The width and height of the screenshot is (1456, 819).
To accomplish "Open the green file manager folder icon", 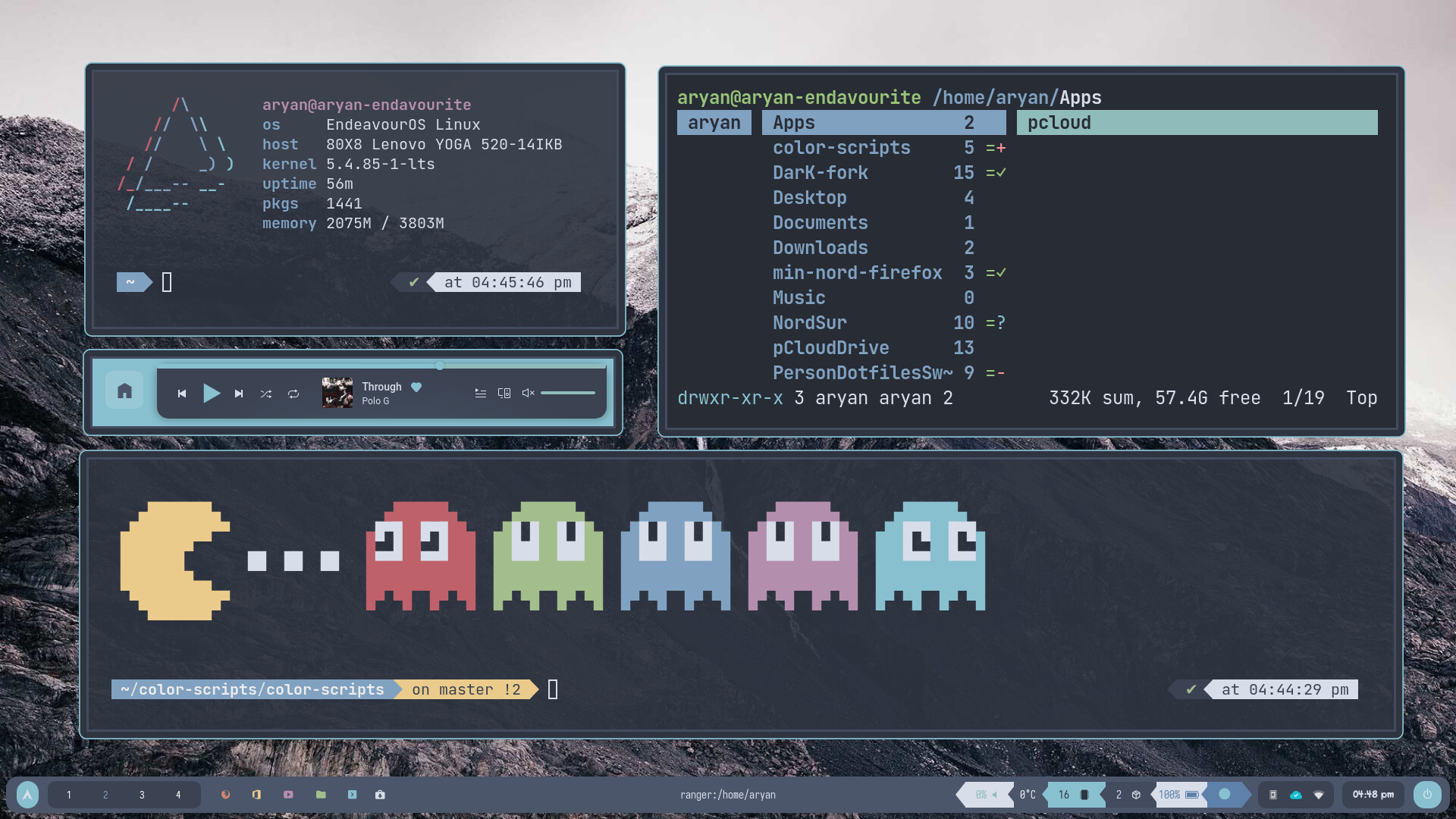I will [x=321, y=795].
